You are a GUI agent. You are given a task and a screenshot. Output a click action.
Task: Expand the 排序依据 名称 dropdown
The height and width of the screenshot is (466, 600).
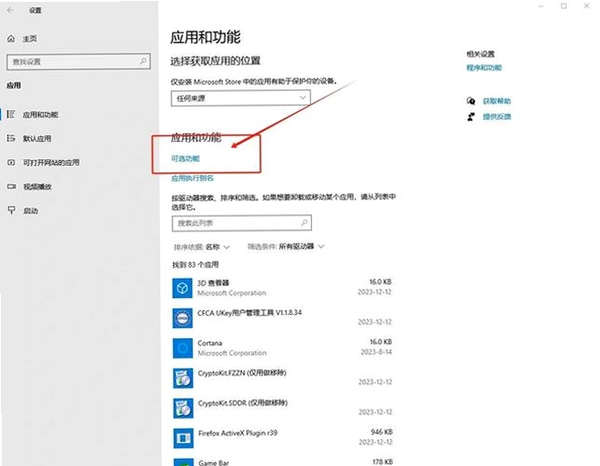click(202, 247)
